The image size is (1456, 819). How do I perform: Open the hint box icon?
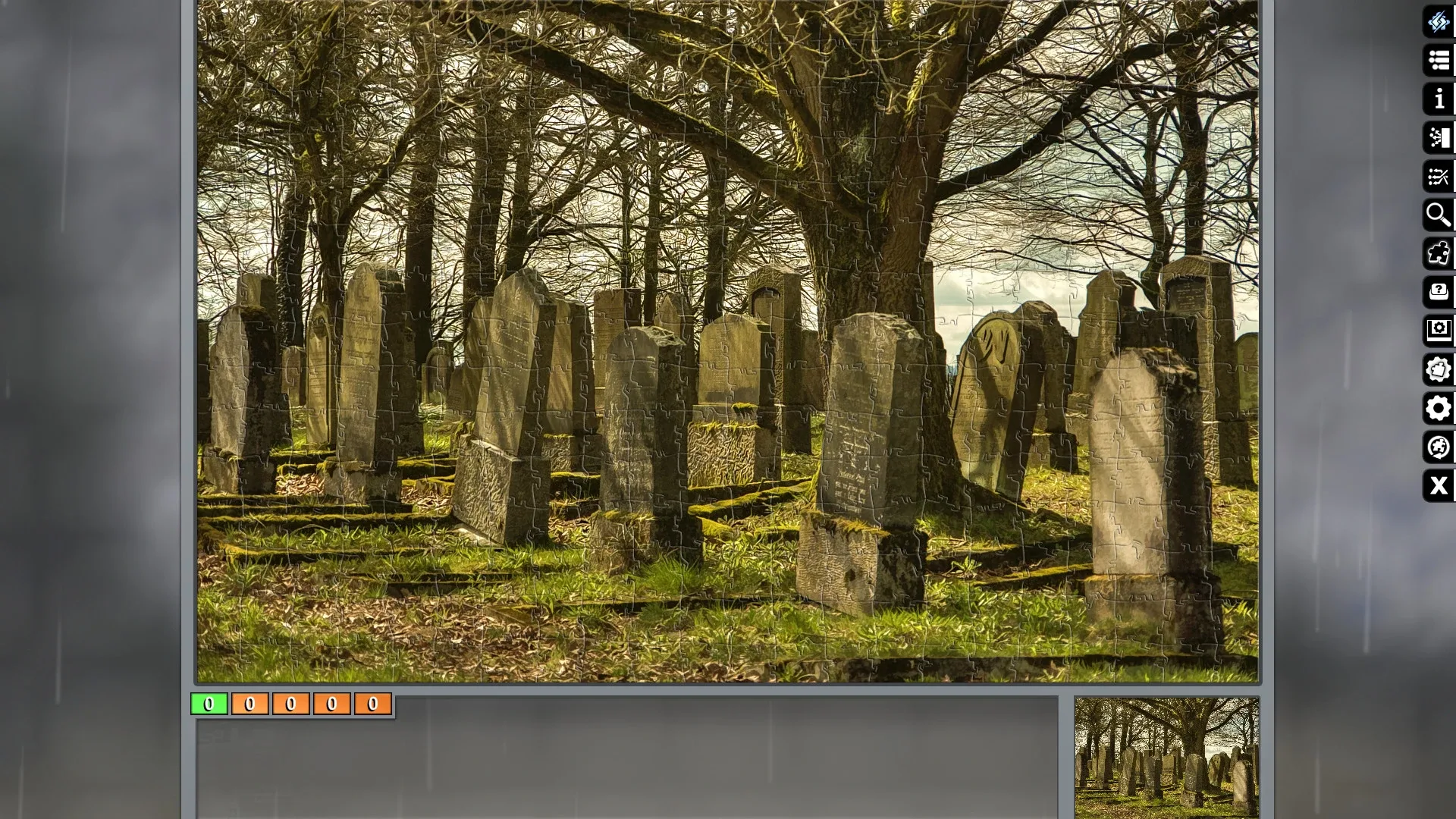1439,292
